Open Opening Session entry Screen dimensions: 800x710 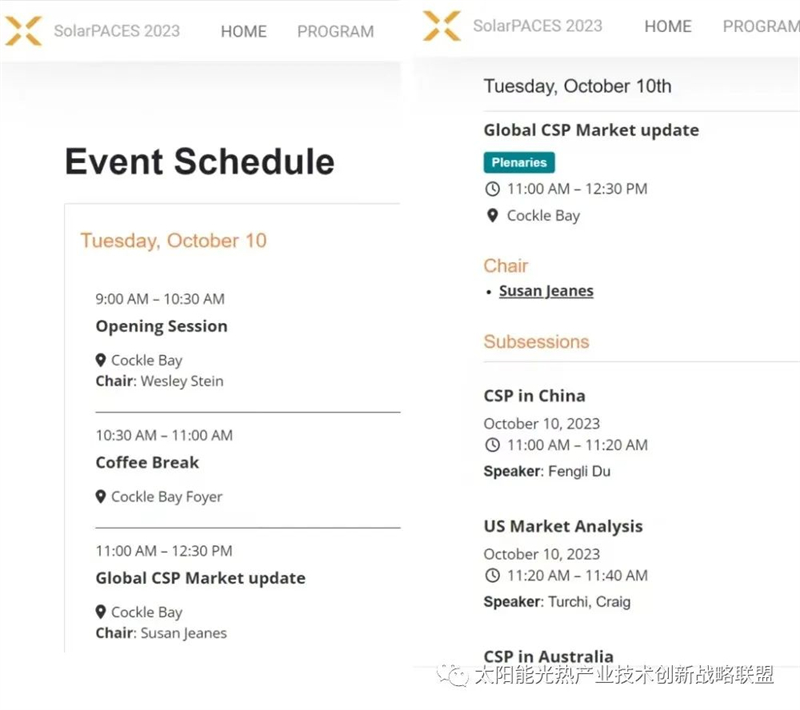[161, 326]
